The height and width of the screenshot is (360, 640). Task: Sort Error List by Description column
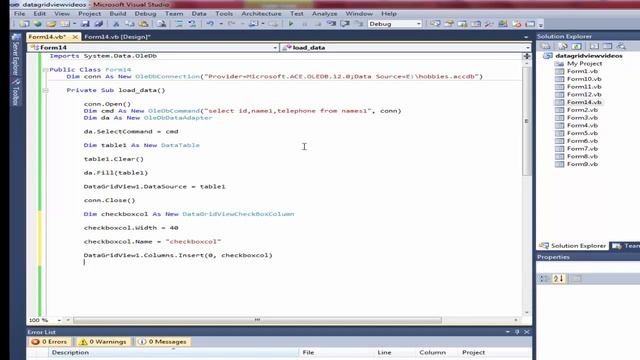tap(173, 352)
